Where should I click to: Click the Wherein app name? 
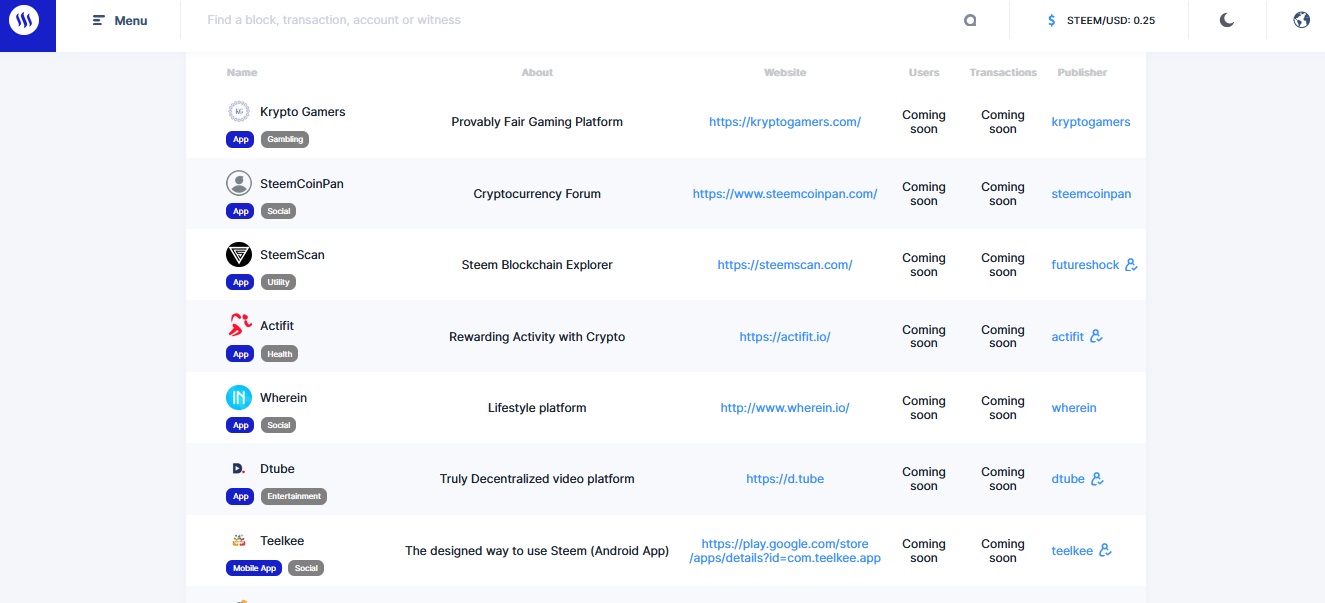(x=284, y=398)
